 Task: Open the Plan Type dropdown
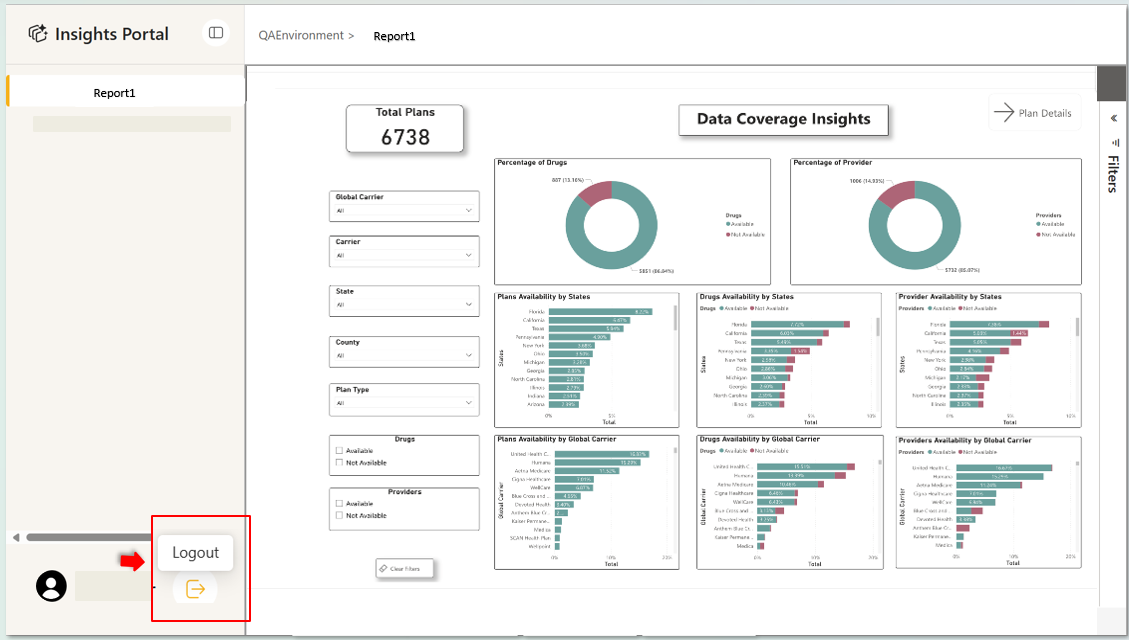404,403
